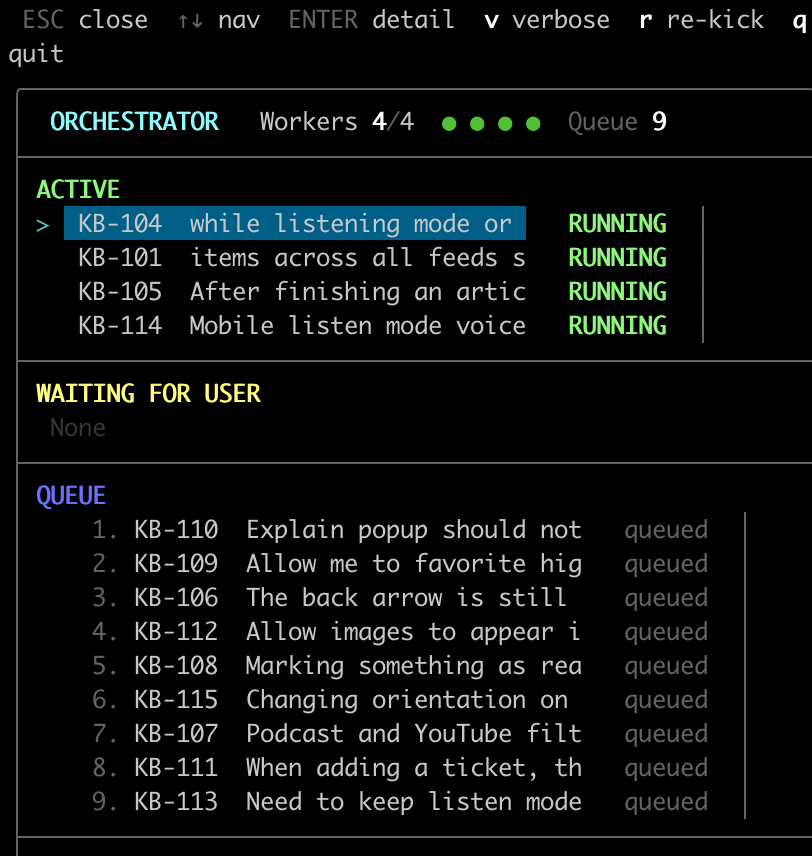The width and height of the screenshot is (812, 856).
Task: Click the QUEUE section heading
Action: [71, 496]
